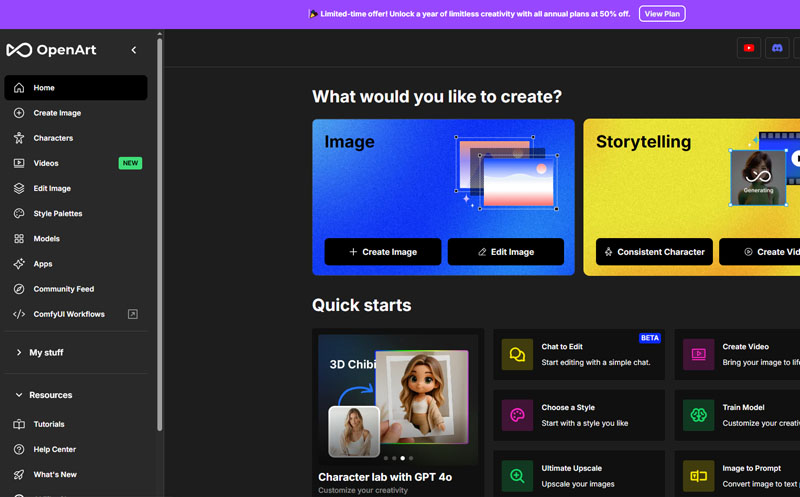Click the Tutorials book icon
Viewport: 800px width, 497px height.
(x=19, y=424)
